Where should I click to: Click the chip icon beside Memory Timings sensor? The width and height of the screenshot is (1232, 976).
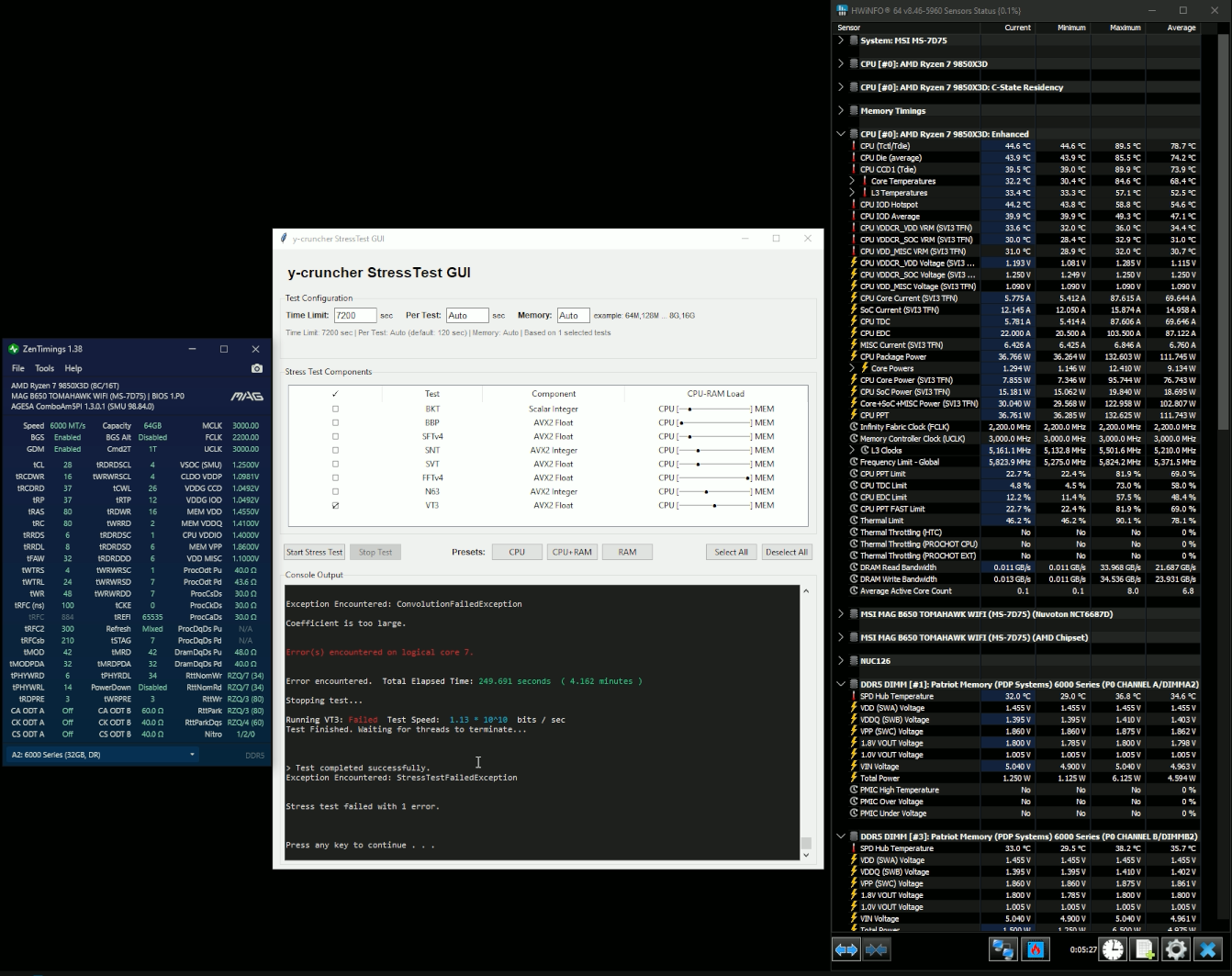click(854, 110)
